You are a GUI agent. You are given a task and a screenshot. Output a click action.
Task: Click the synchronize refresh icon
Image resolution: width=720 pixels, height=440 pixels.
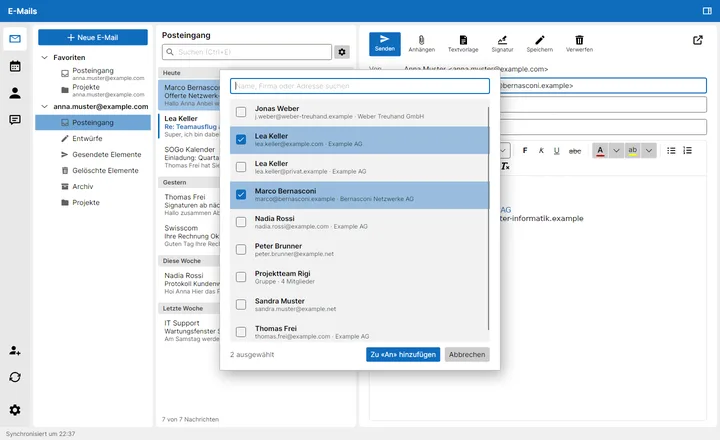click(x=15, y=377)
